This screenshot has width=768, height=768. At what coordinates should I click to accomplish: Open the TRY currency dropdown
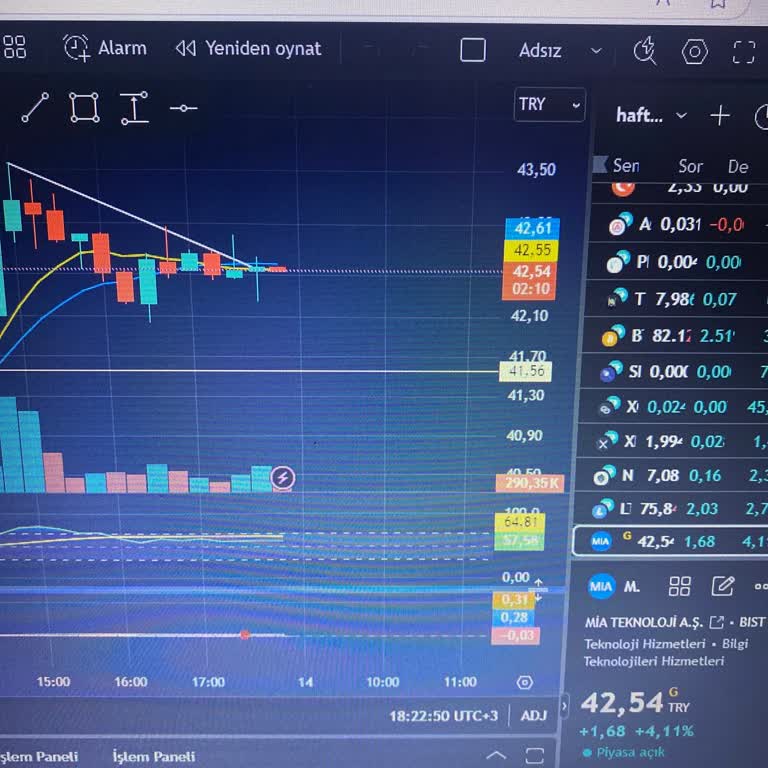click(550, 104)
